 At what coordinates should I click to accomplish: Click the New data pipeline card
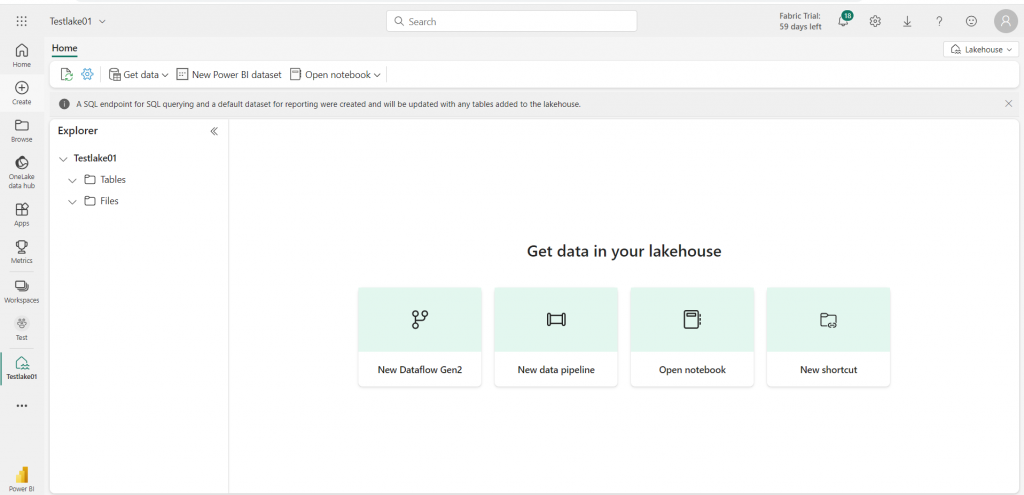[556, 337]
